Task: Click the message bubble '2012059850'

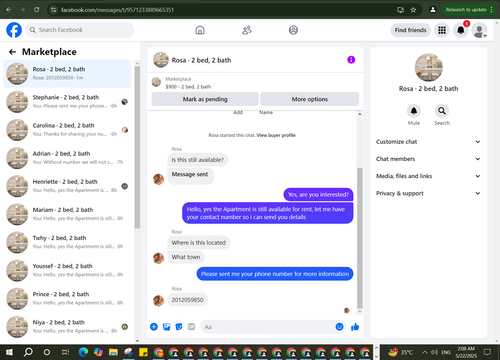Action: [x=187, y=300]
